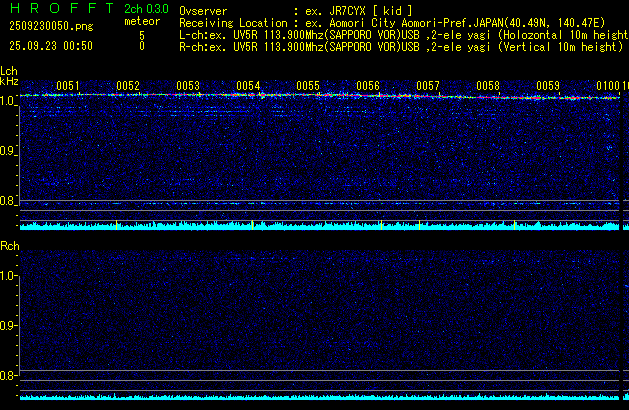Click the 2ch 0.30 version label

coord(139,10)
